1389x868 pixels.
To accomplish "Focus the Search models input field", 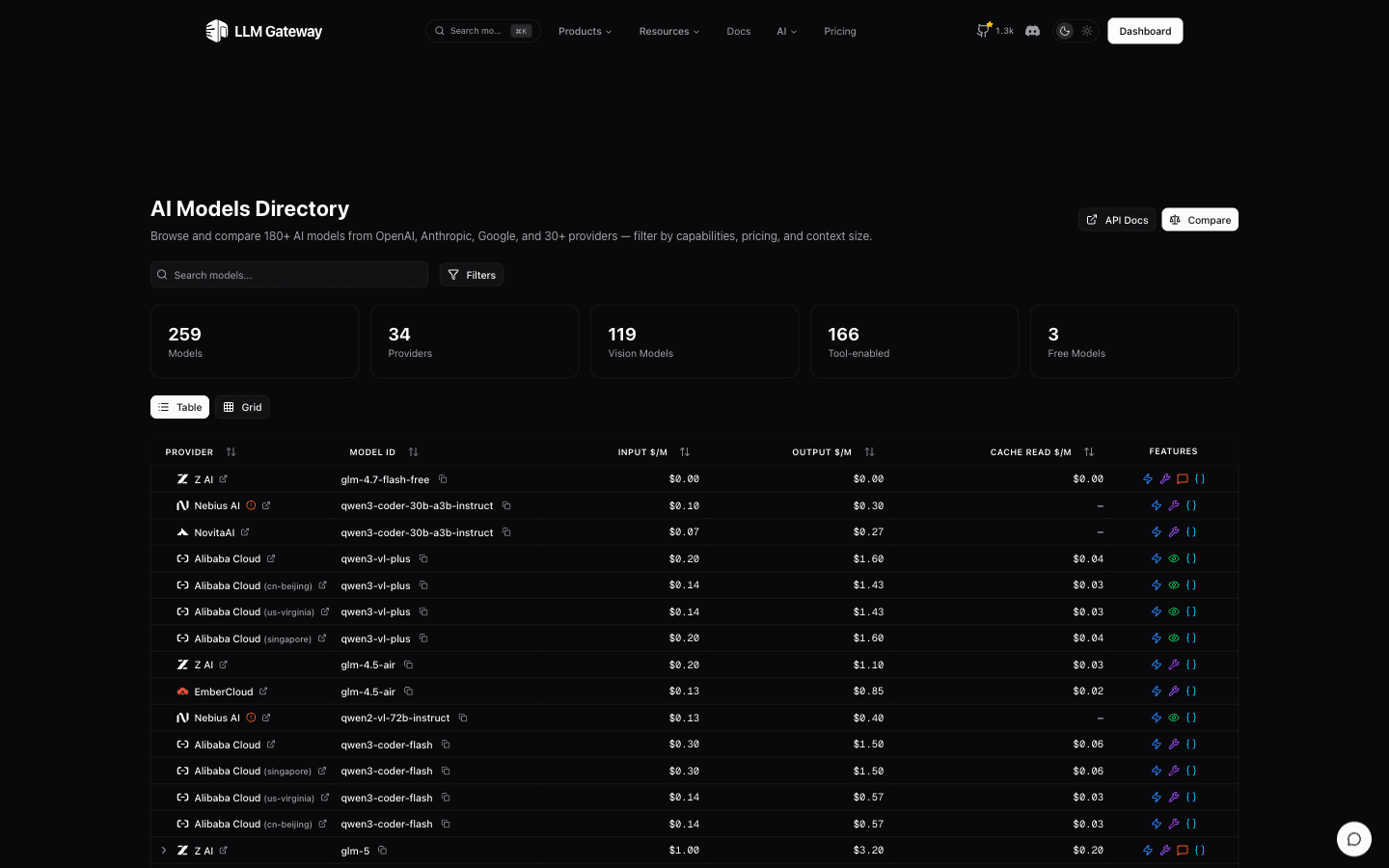I will (x=289, y=275).
